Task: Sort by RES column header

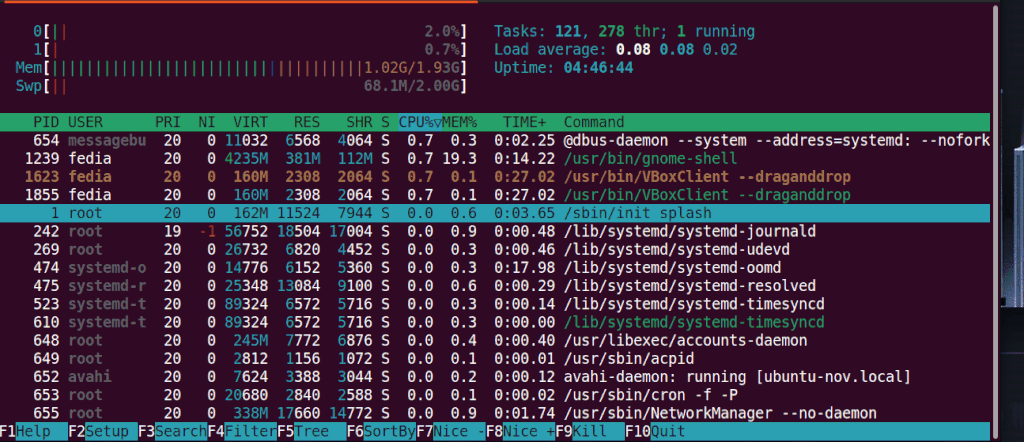Action: (x=307, y=122)
